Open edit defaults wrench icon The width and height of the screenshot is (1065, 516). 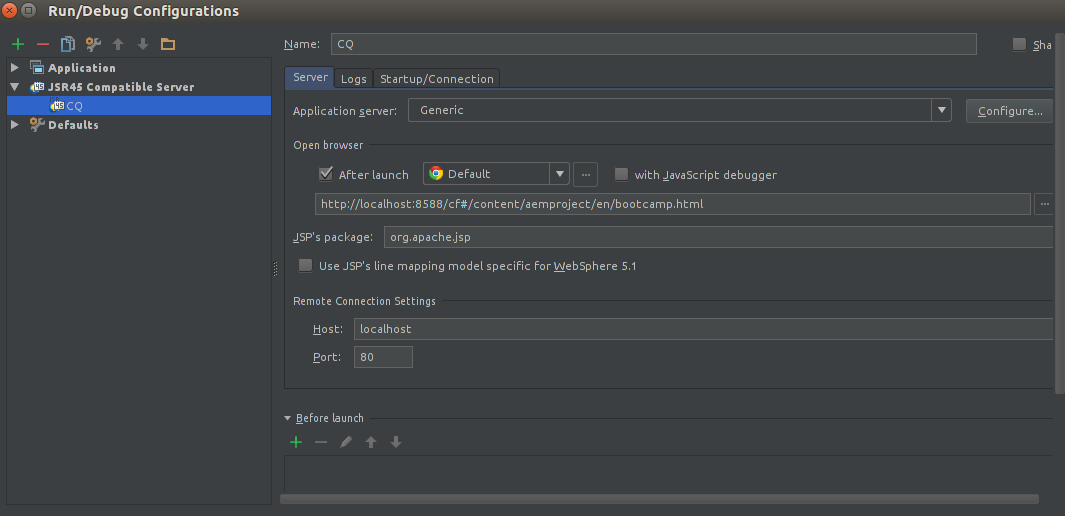pos(93,44)
